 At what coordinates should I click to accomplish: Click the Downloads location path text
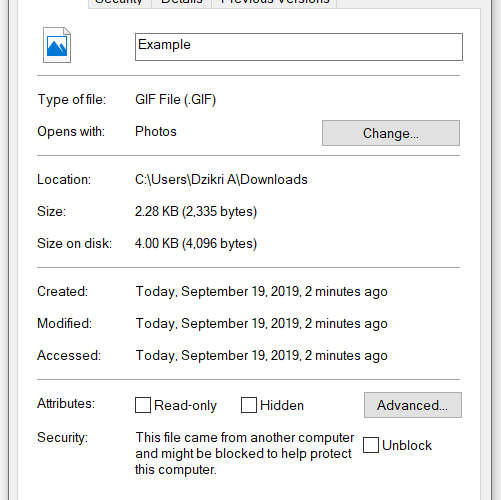pos(221,180)
